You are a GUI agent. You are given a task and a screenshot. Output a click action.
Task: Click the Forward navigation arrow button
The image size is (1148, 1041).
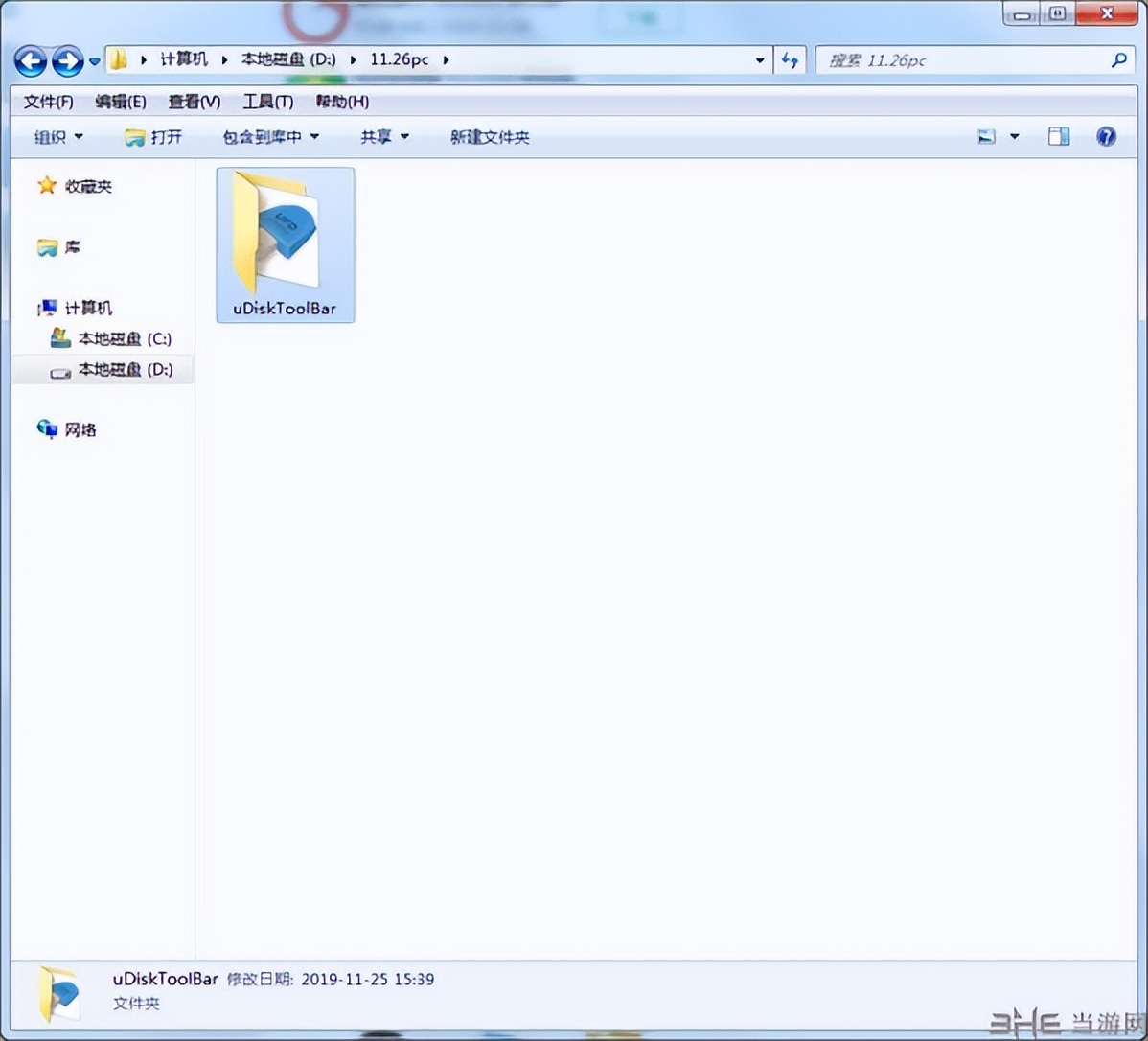pyautogui.click(x=67, y=61)
